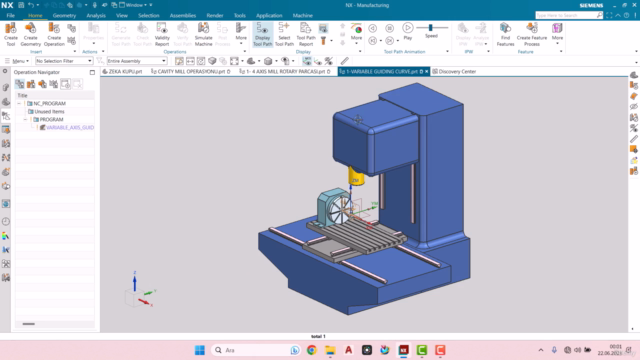Open the Assemblies ribbon tab
This screenshot has width=640, height=360.
click(x=182, y=16)
